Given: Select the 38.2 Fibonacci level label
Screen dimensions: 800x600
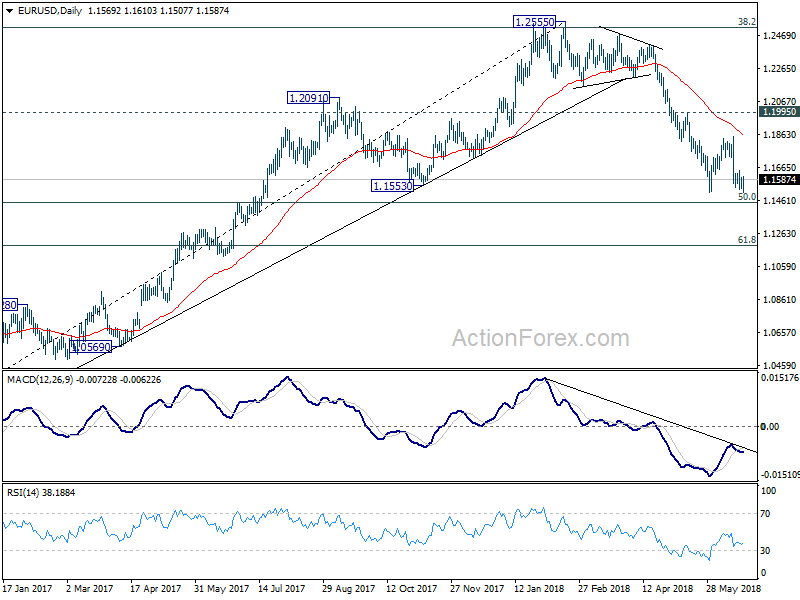Looking at the screenshot, I should pyautogui.click(x=747, y=22).
